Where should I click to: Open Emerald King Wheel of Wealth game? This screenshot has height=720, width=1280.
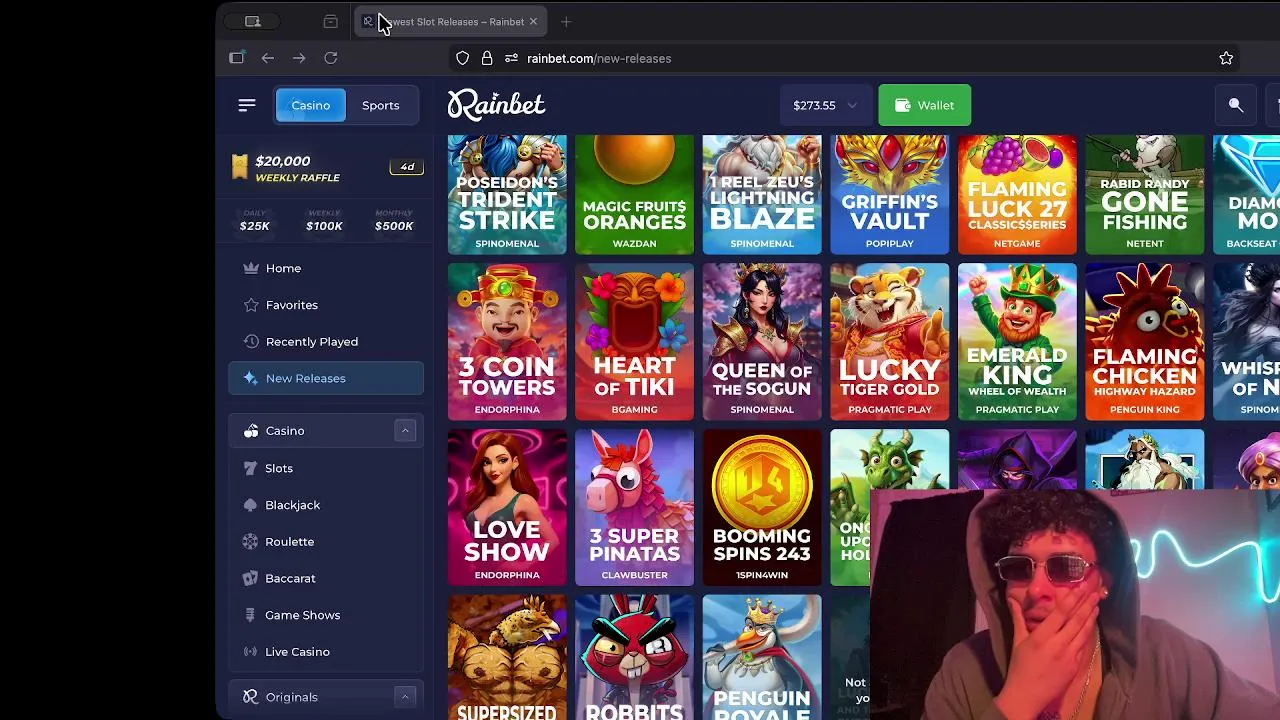coord(1017,342)
